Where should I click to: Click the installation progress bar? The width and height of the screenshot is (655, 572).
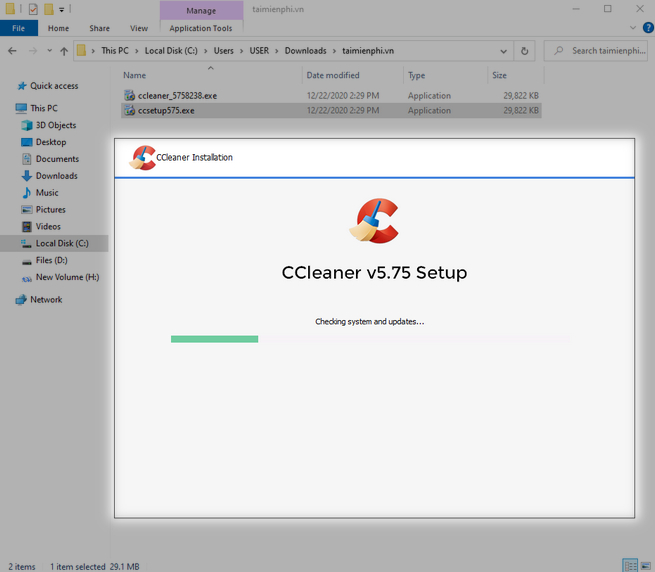tap(370, 339)
